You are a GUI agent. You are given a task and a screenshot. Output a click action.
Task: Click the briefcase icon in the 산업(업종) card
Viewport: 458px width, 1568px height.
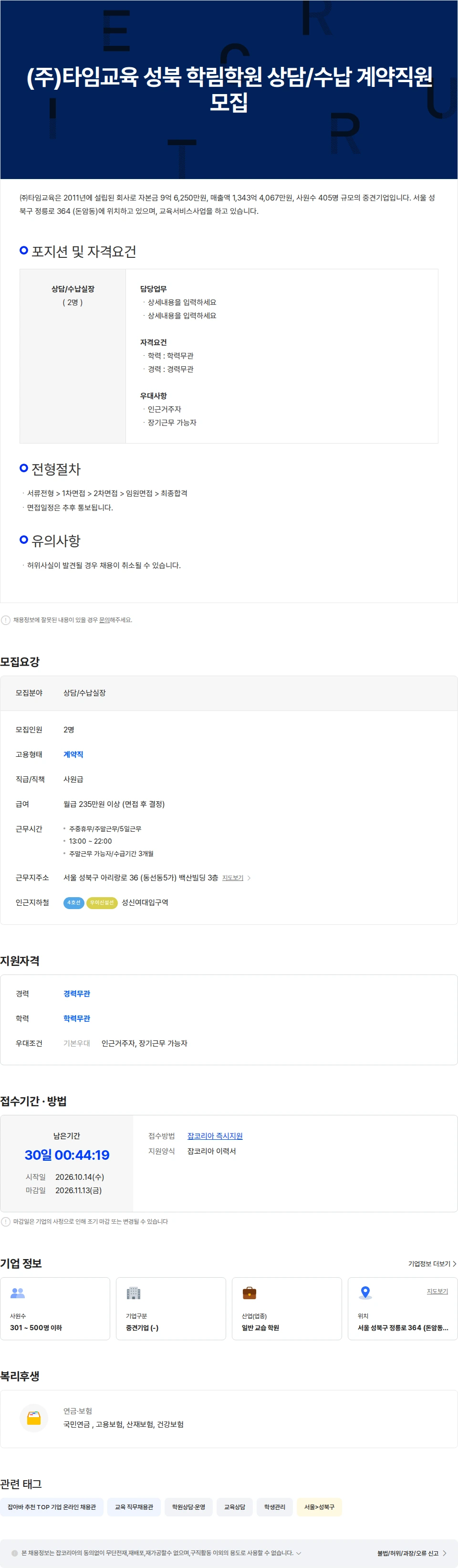[250, 1292]
